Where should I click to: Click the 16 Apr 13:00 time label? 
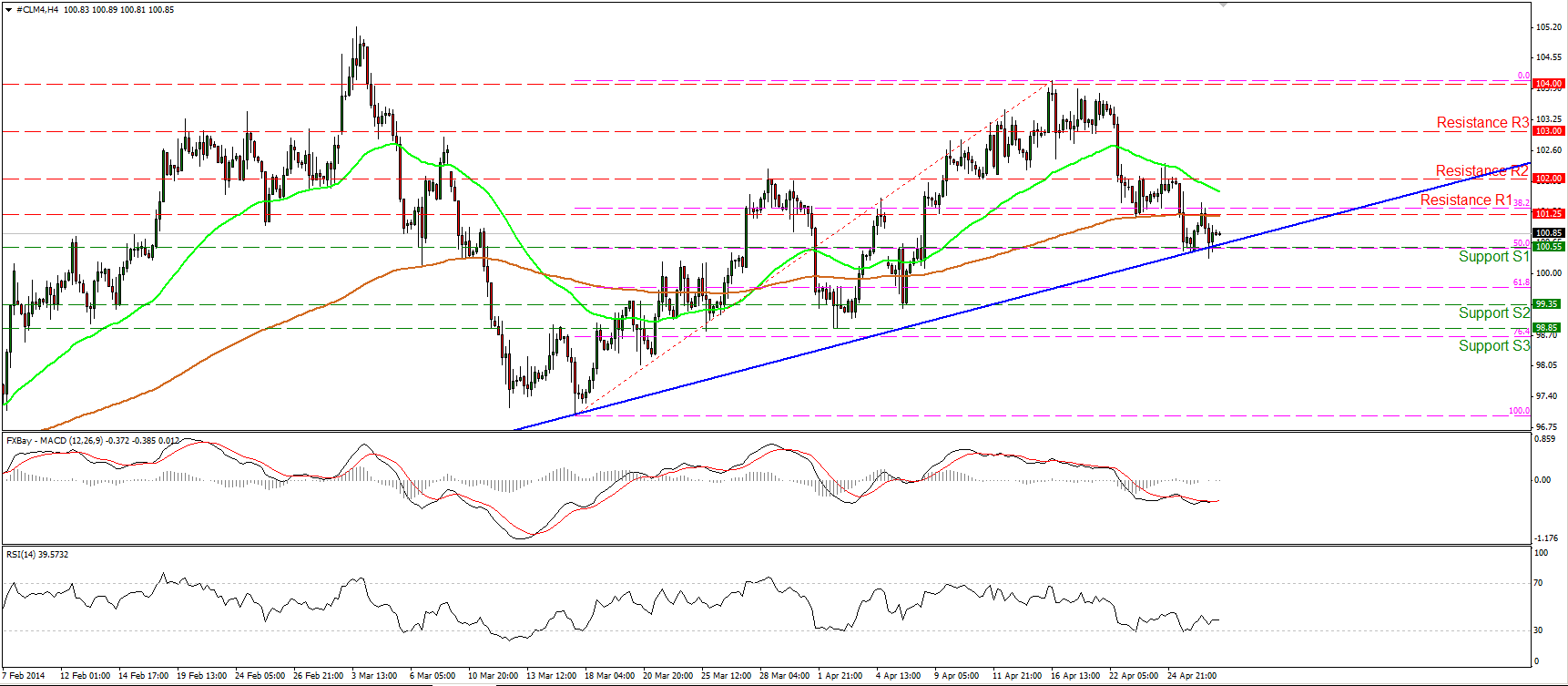pos(1075,676)
